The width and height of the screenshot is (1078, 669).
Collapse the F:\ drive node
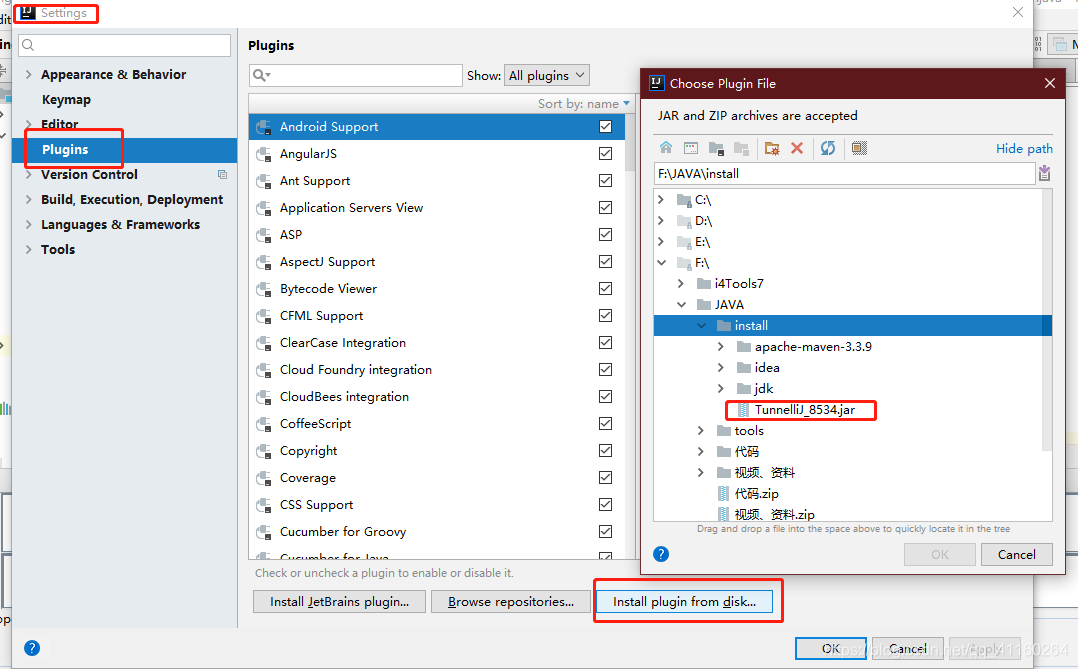[661, 263]
